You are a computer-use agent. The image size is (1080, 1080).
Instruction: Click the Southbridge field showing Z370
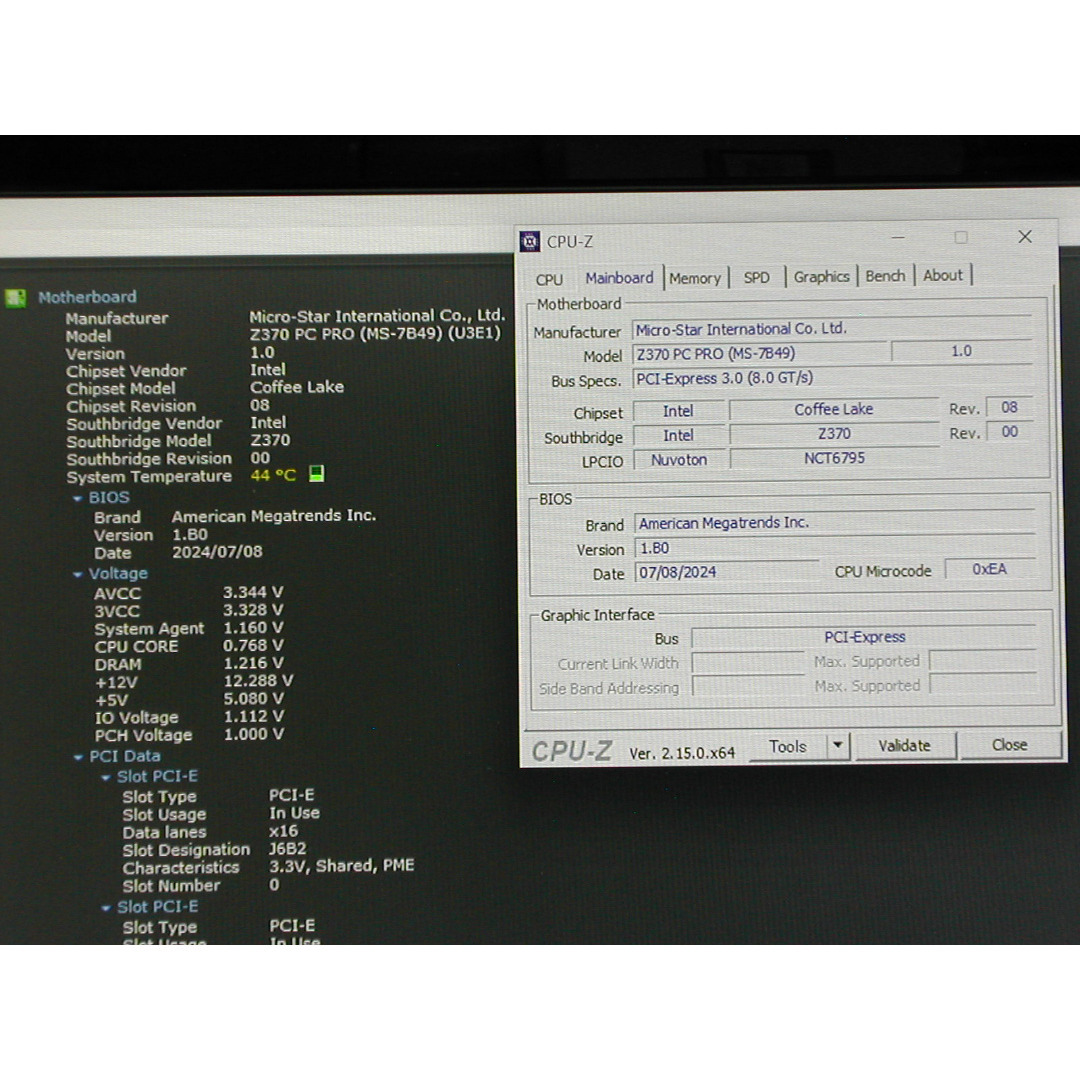pos(834,434)
